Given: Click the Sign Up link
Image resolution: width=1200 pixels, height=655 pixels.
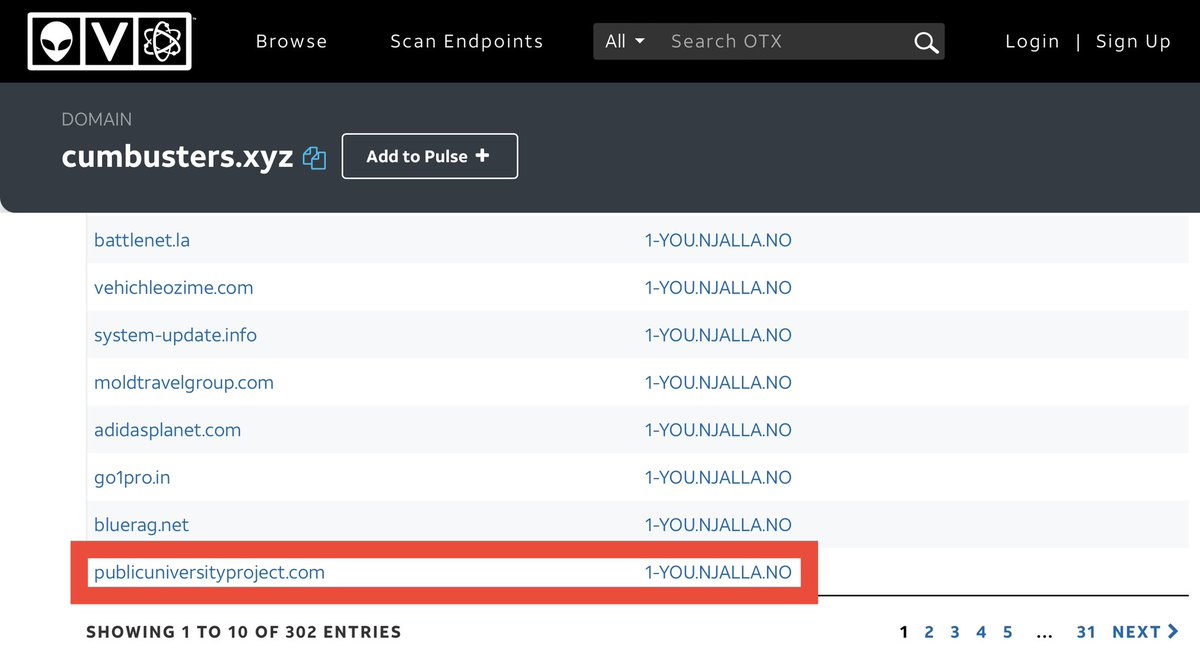Looking at the screenshot, I should point(1133,42).
